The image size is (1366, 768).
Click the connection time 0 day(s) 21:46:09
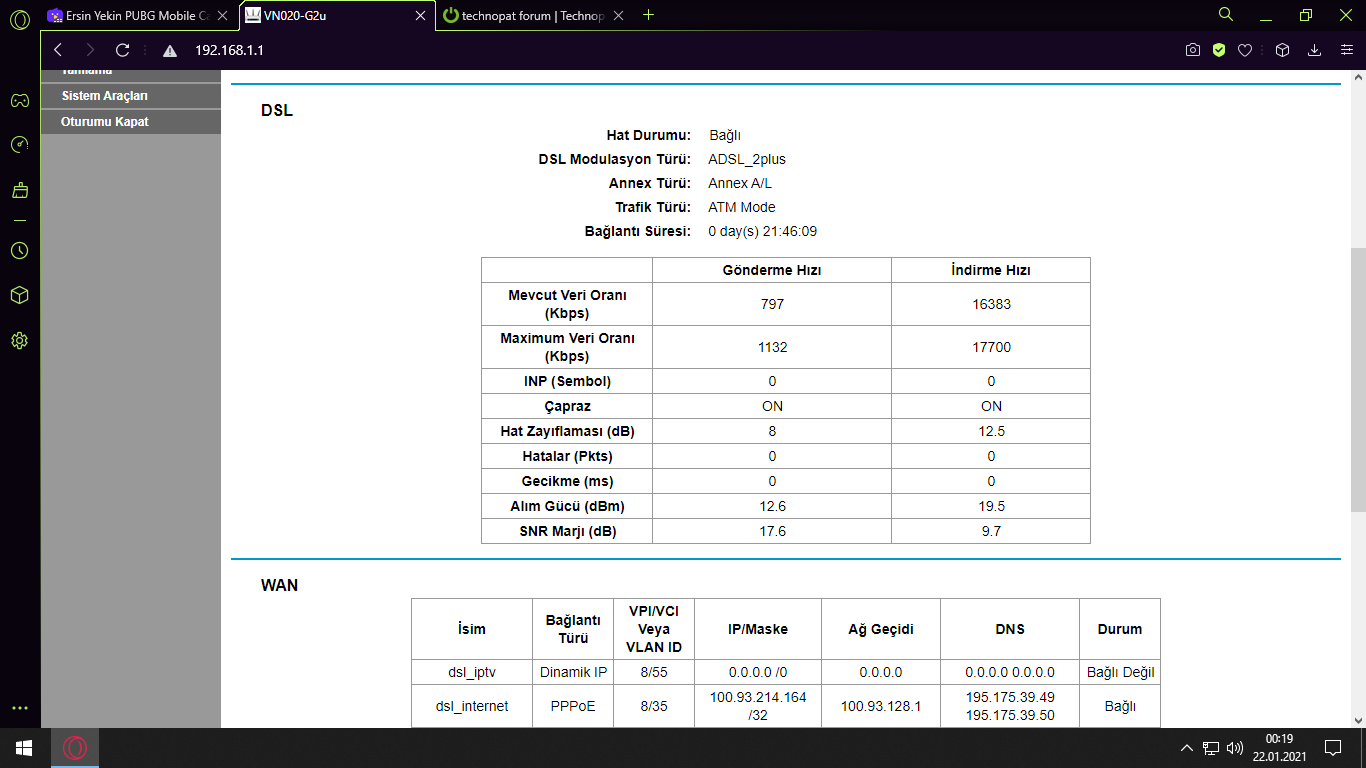(x=763, y=231)
